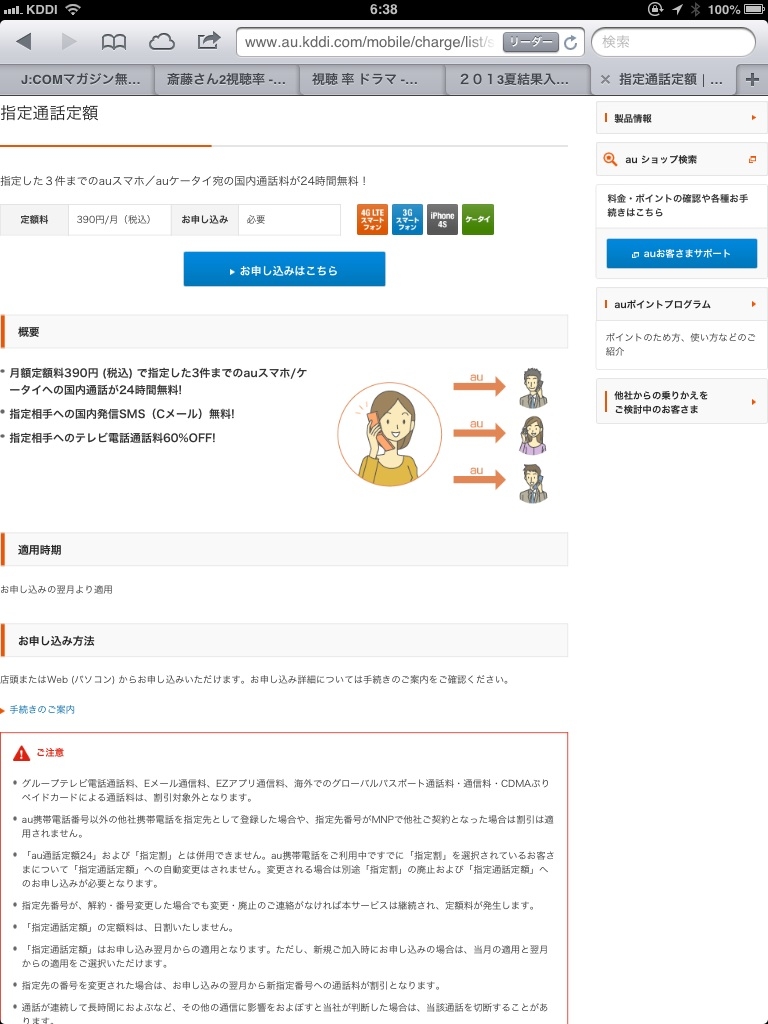Tap the 390円/月（税込） price cell
This screenshot has height=1024, width=768.
(x=120, y=219)
